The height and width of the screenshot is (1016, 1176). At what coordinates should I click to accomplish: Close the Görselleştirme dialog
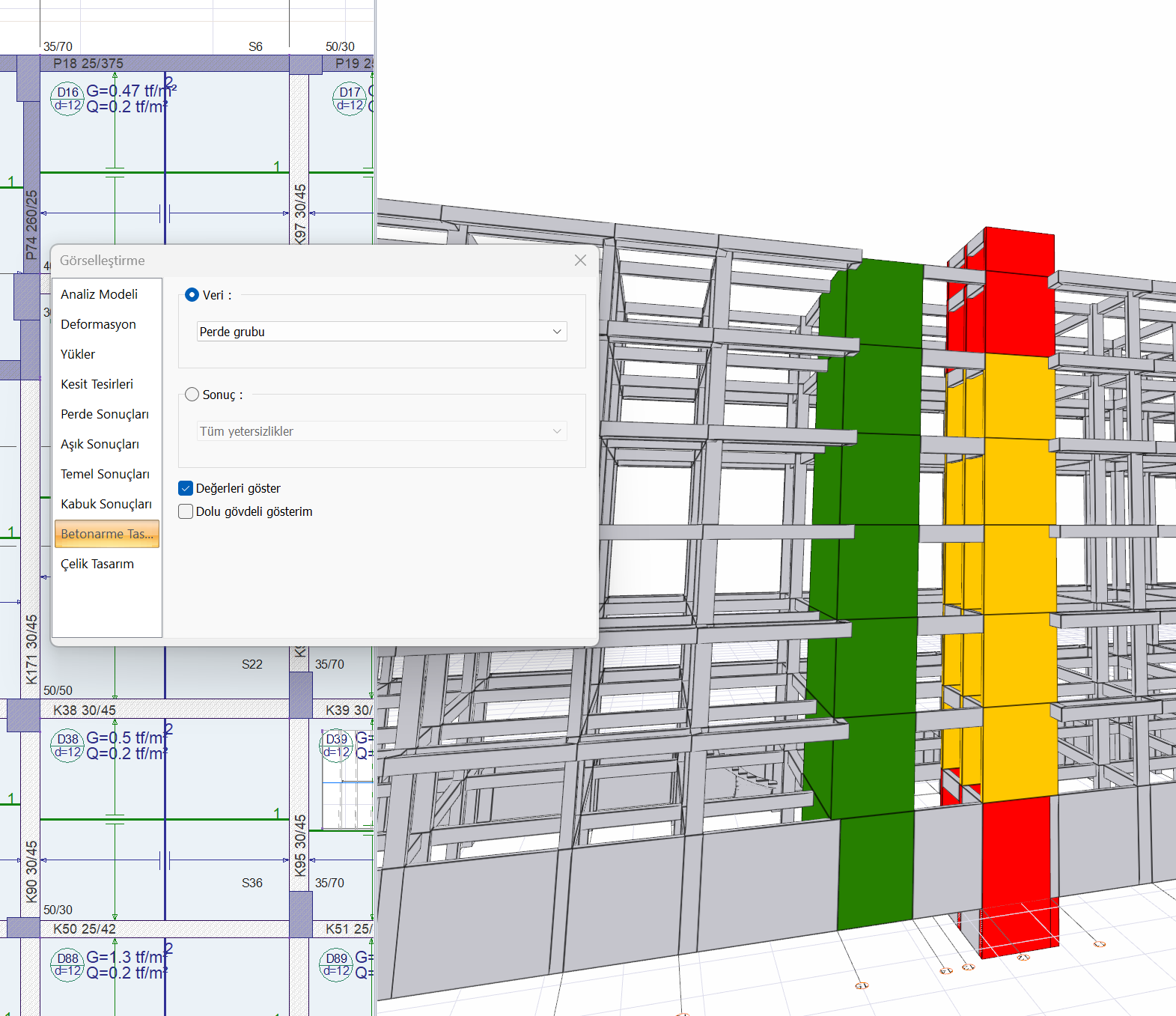[x=580, y=261]
